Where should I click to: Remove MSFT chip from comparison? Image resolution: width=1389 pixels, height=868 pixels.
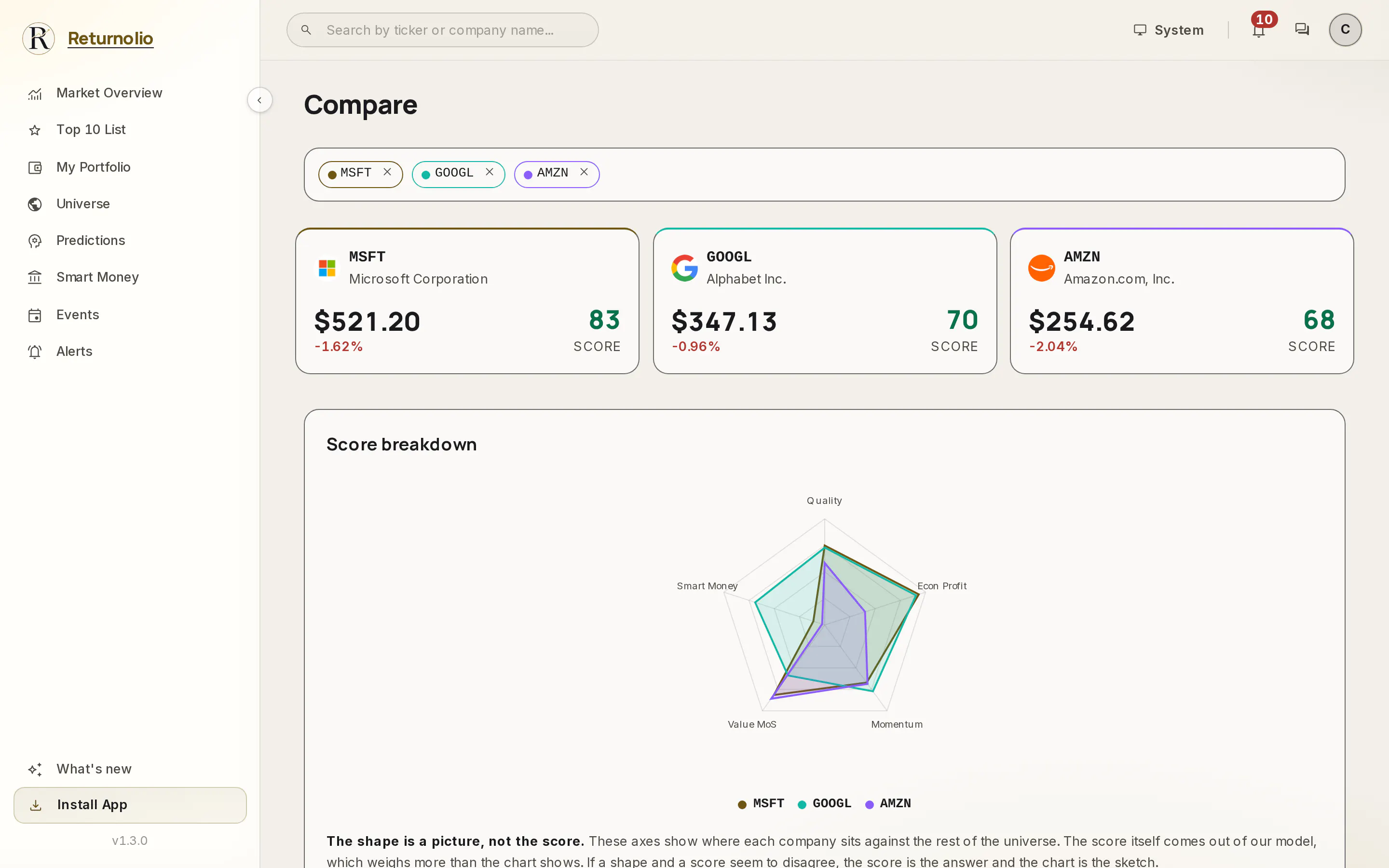[x=387, y=172]
